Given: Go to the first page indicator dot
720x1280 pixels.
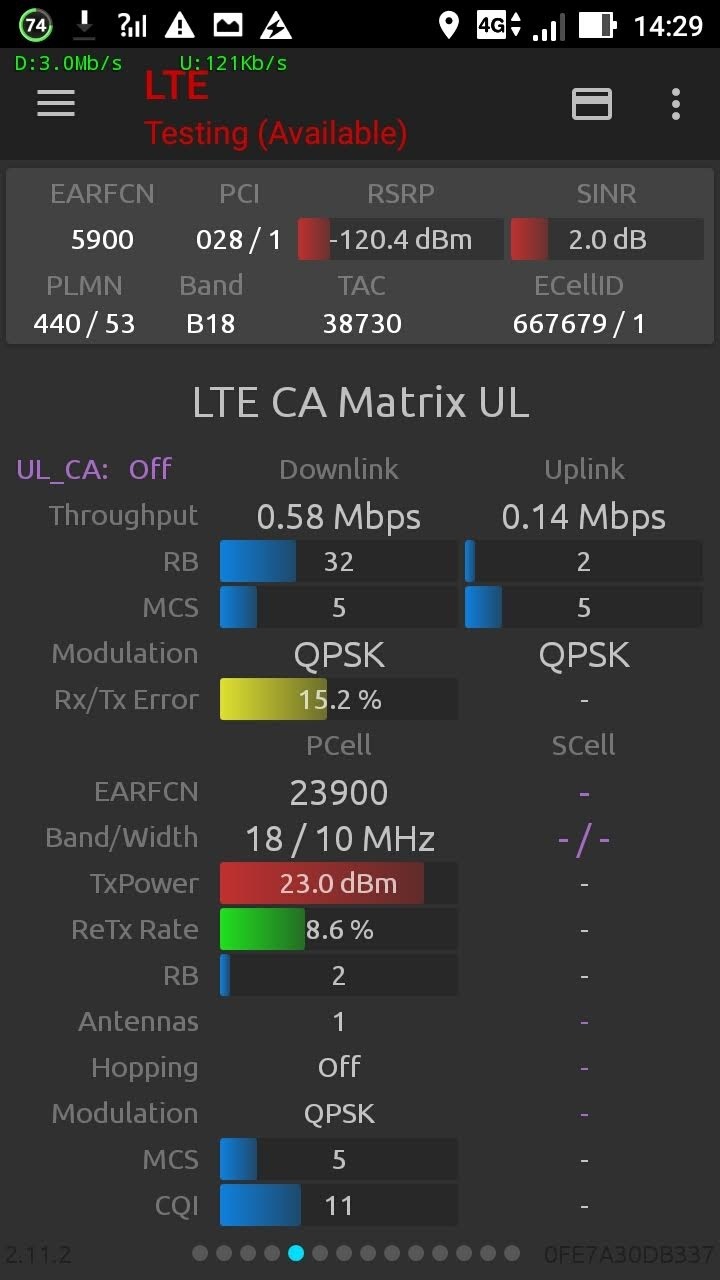Looking at the screenshot, I should (200, 1253).
